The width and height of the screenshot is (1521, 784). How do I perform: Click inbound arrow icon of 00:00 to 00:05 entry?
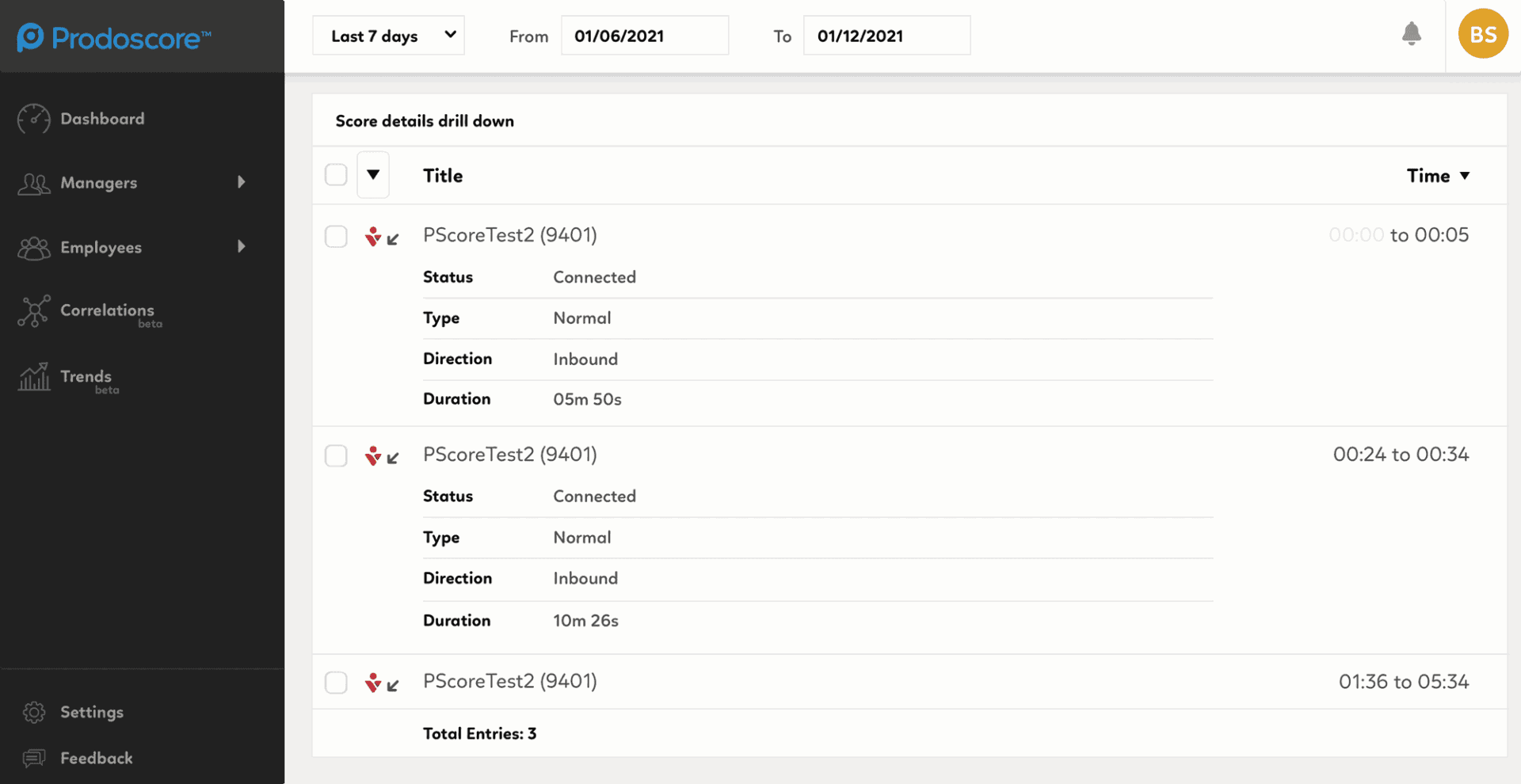[393, 238]
